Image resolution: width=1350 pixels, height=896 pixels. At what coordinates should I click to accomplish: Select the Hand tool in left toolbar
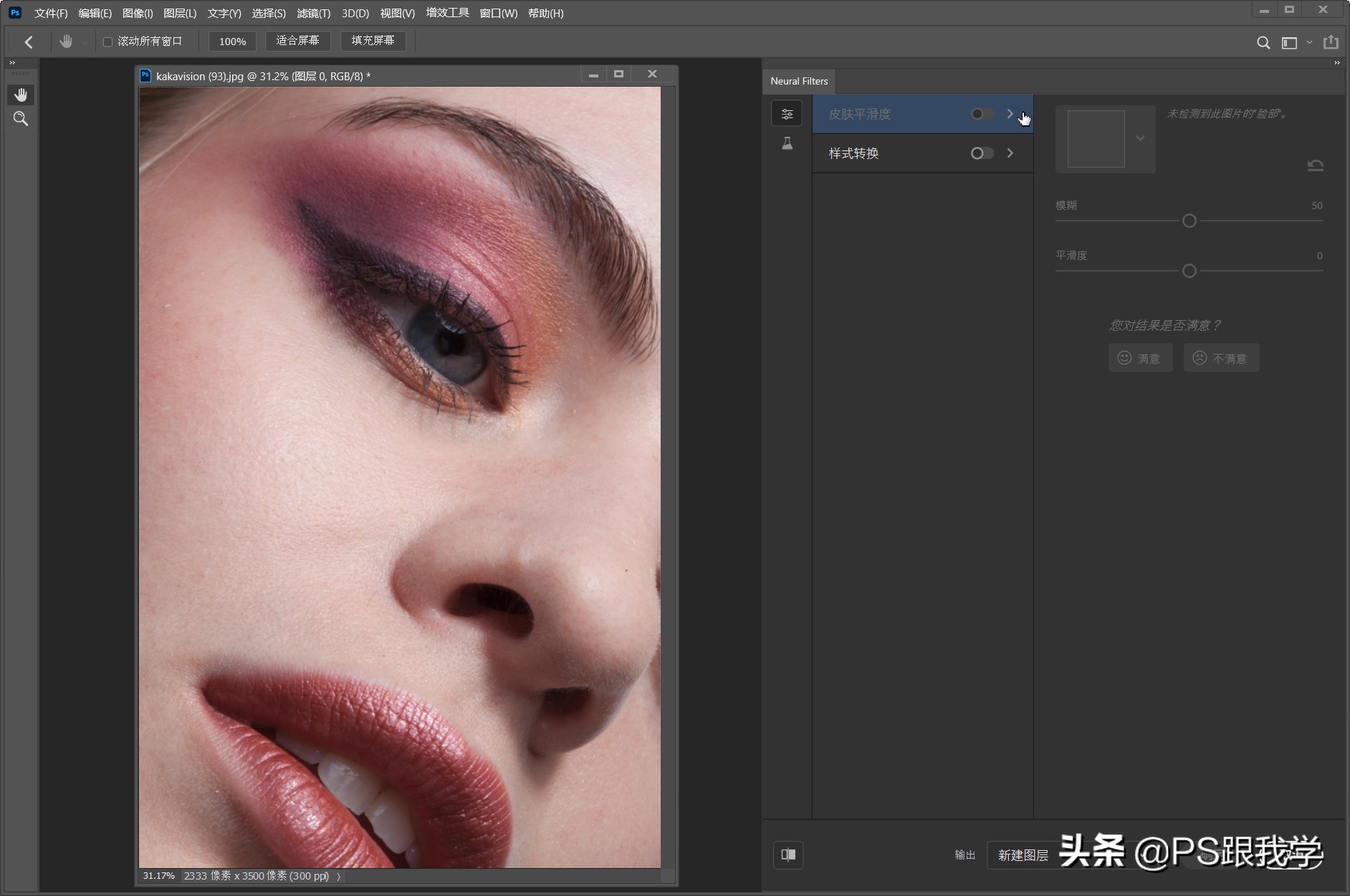click(21, 95)
